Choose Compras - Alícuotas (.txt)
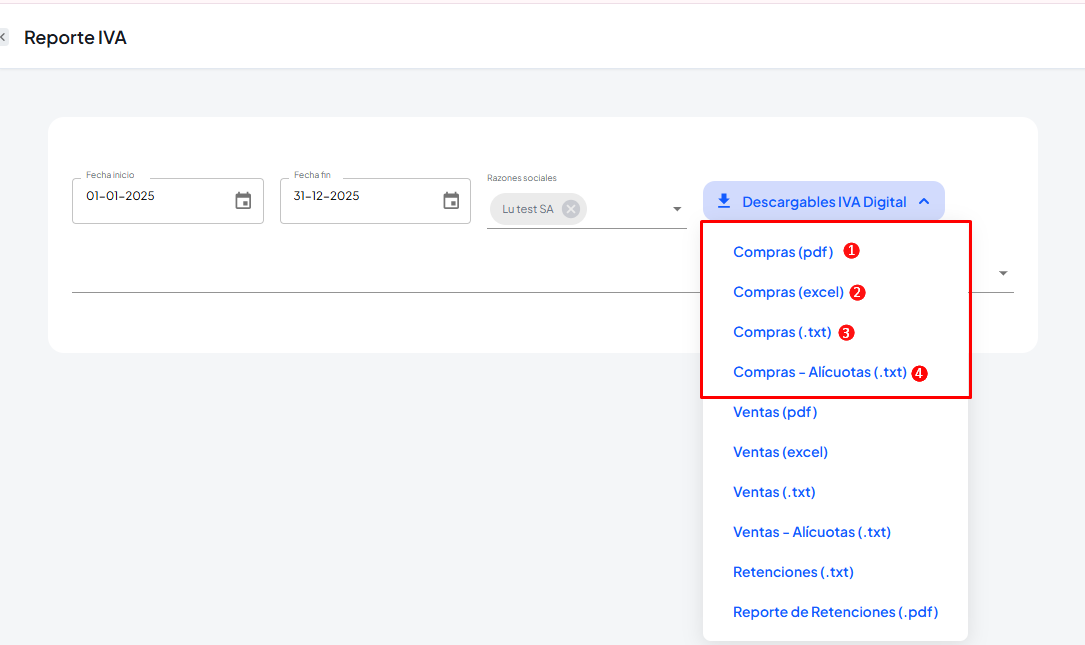 coord(819,372)
